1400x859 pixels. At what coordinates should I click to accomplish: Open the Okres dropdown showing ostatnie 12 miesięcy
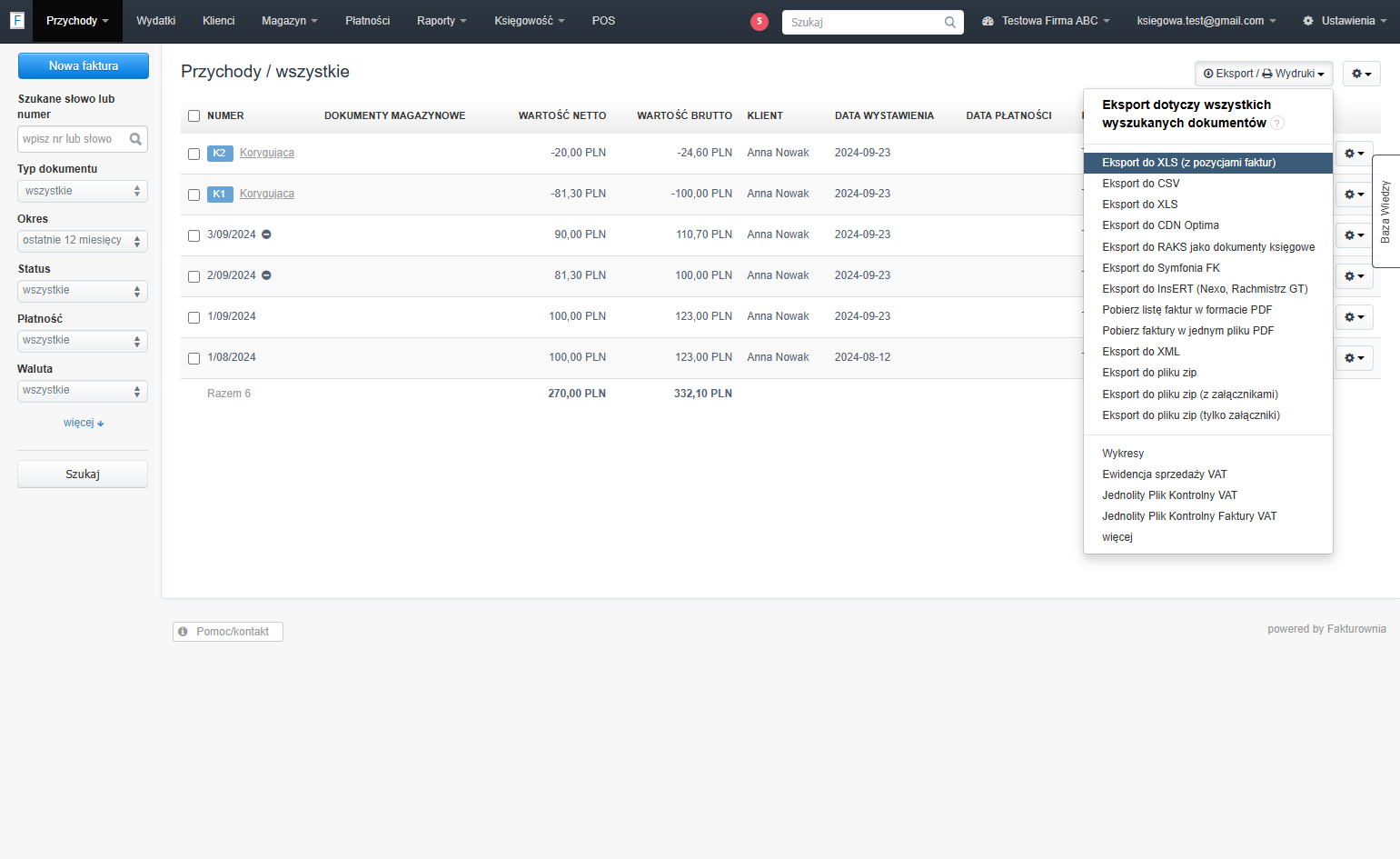[83, 241]
